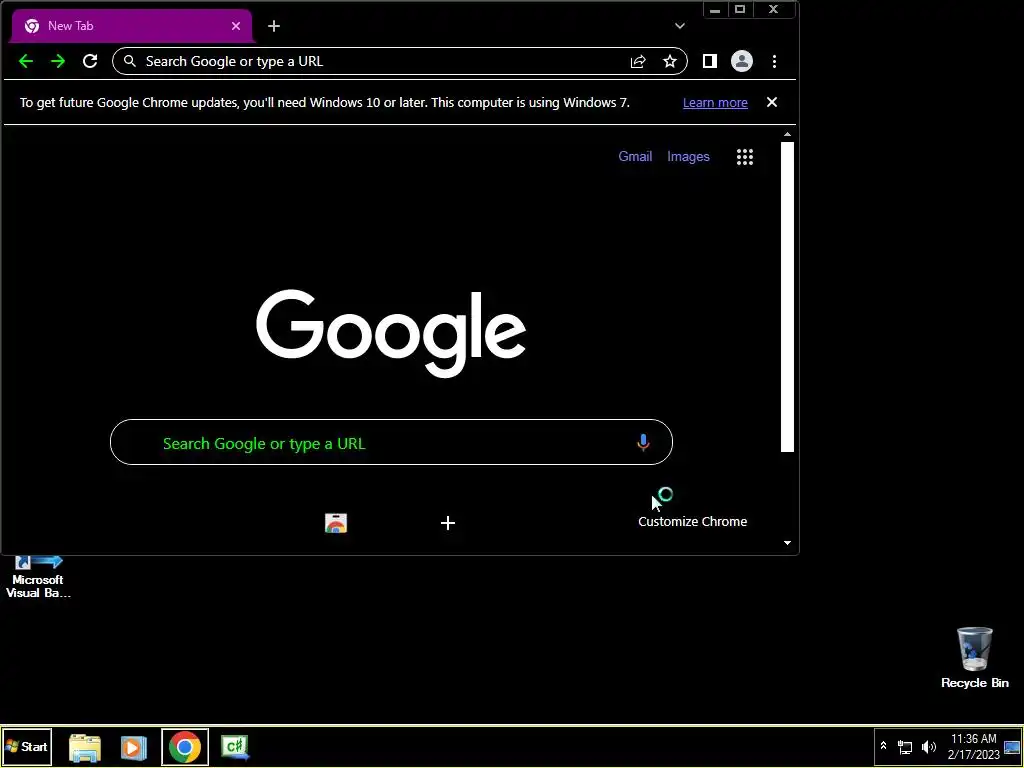Start voice search with the microphone
This screenshot has width=1024, height=768.
click(x=643, y=443)
